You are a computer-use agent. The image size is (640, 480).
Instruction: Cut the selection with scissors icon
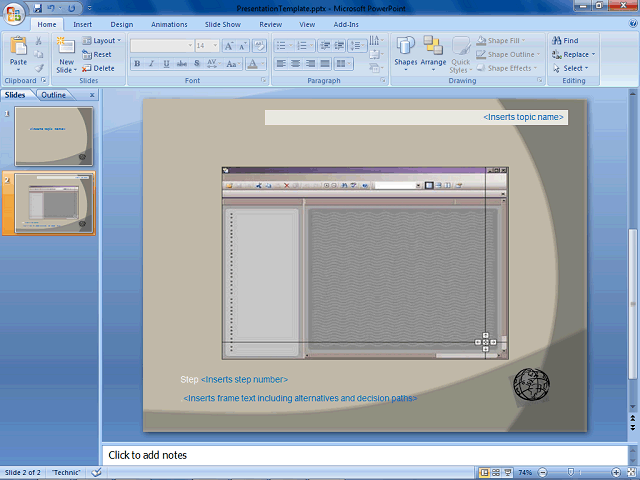click(38, 41)
